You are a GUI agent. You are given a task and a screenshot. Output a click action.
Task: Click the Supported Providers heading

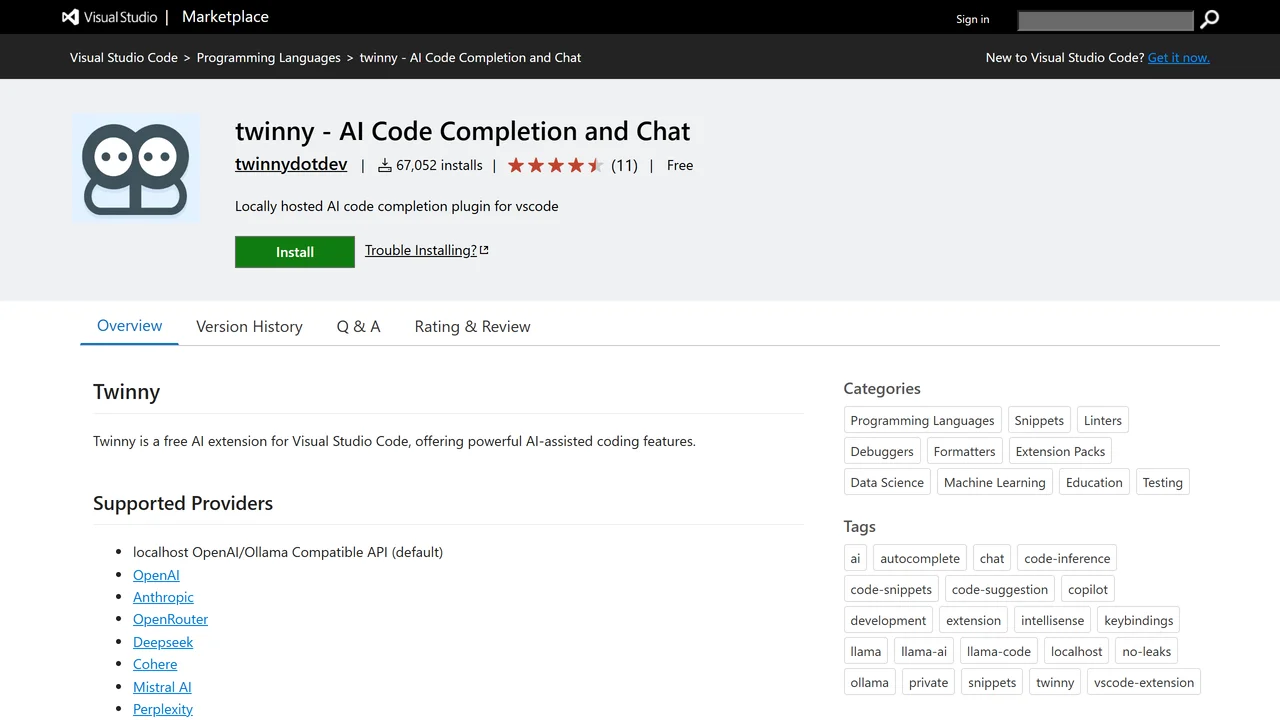pyautogui.click(x=183, y=503)
